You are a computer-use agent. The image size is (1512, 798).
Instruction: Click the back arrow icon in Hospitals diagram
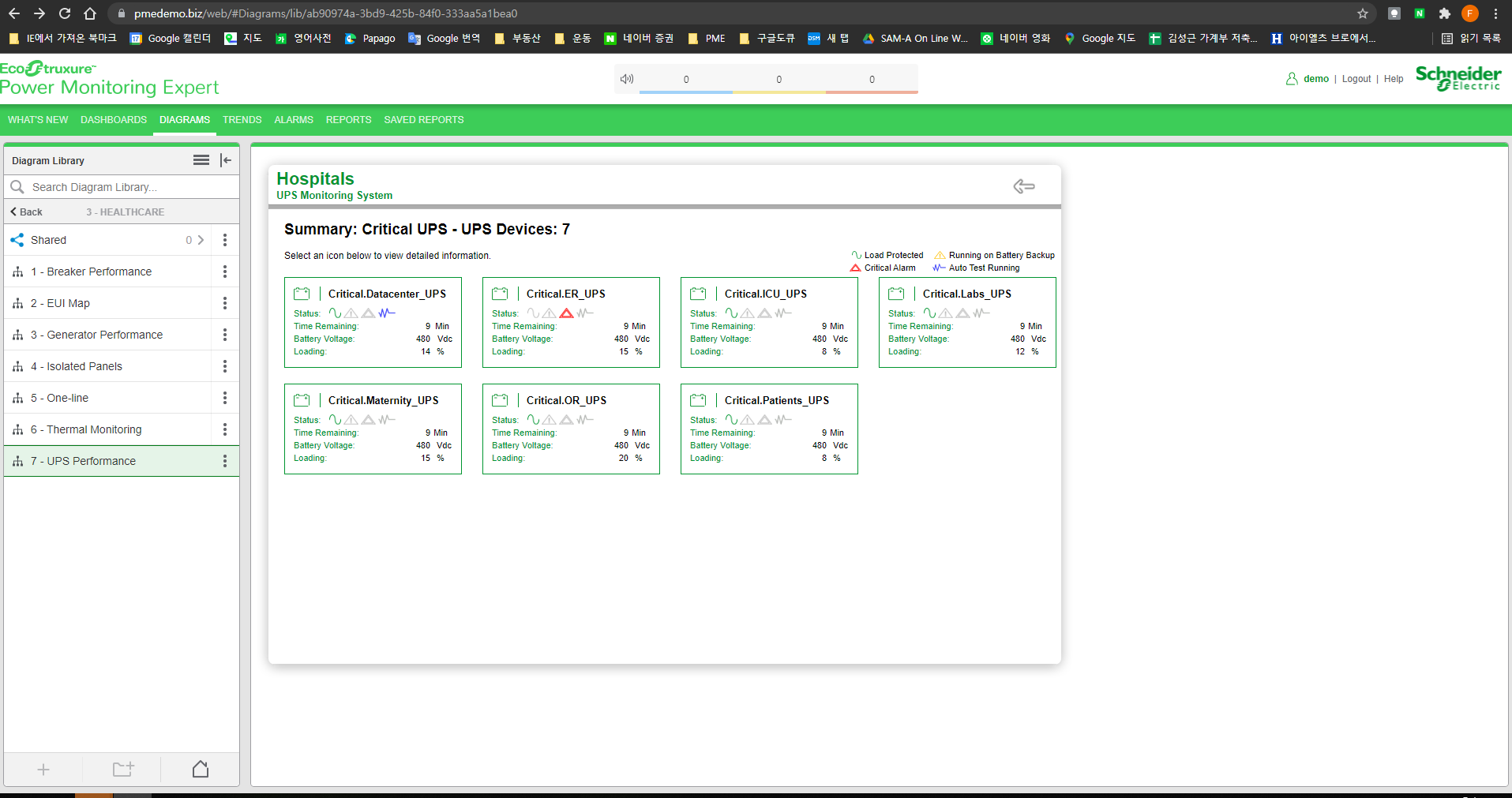1024,186
